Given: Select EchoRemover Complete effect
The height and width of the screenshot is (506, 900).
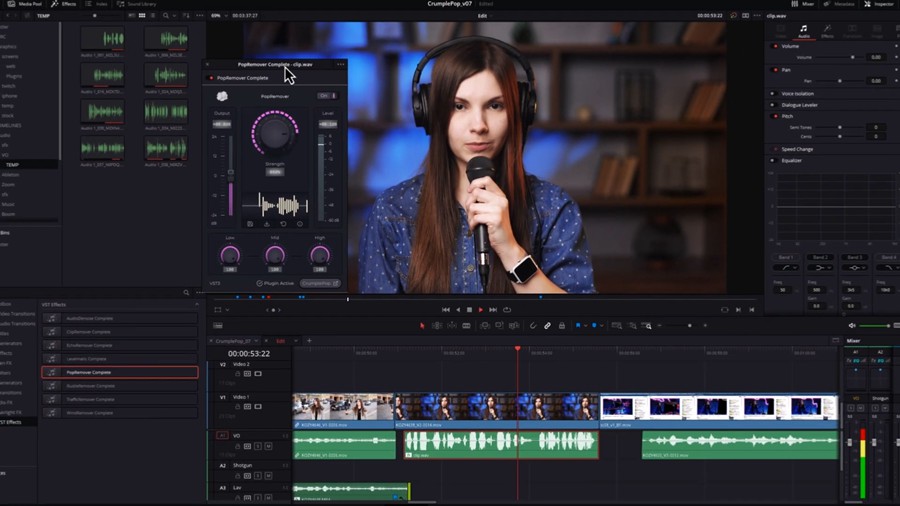Looking at the screenshot, I should (120, 345).
